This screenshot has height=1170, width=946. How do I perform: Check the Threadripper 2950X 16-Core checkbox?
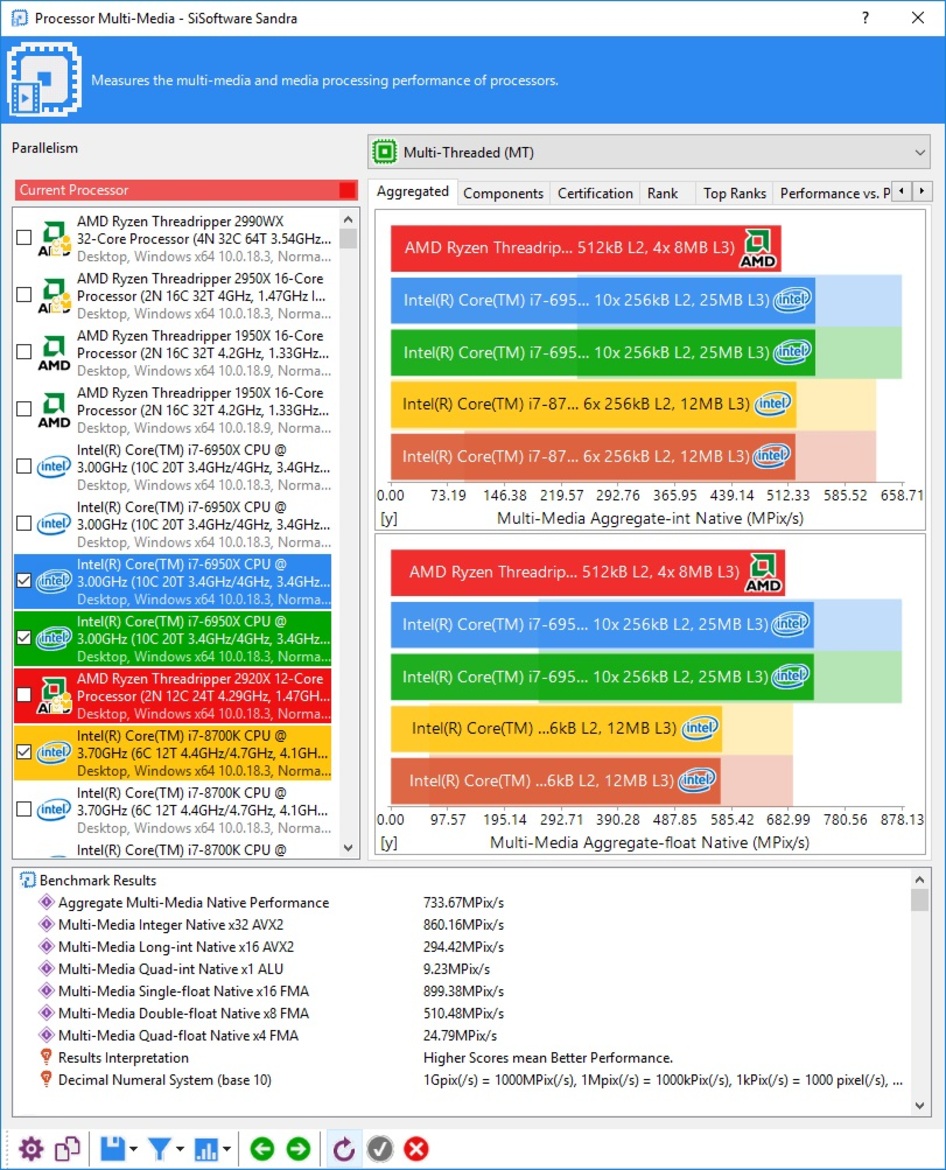24,295
